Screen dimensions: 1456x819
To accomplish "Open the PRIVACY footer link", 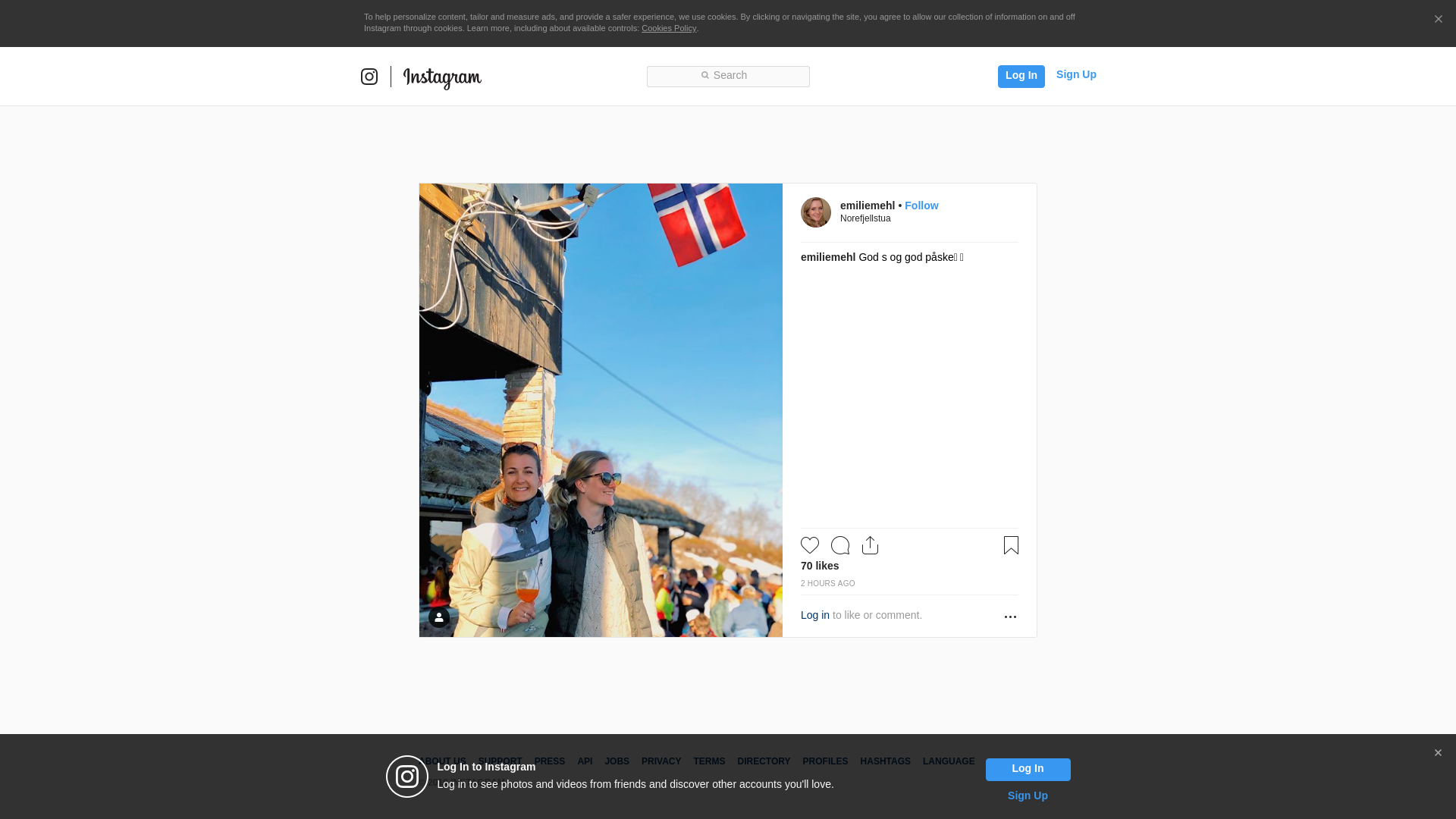I will [x=661, y=761].
